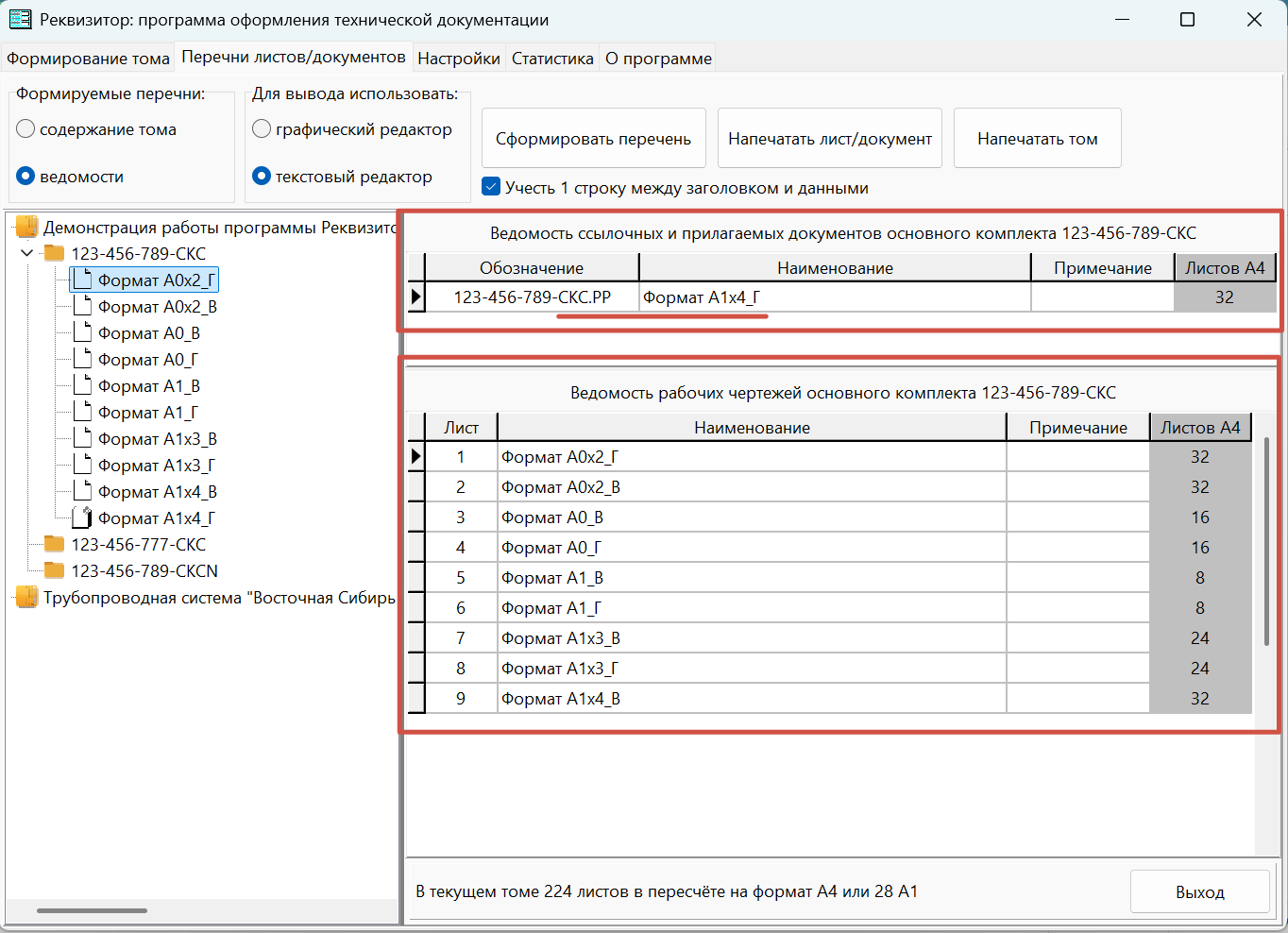1288x933 pixels.
Task: Click the vertical scrollbar of the drawings table
Action: coord(1266,543)
